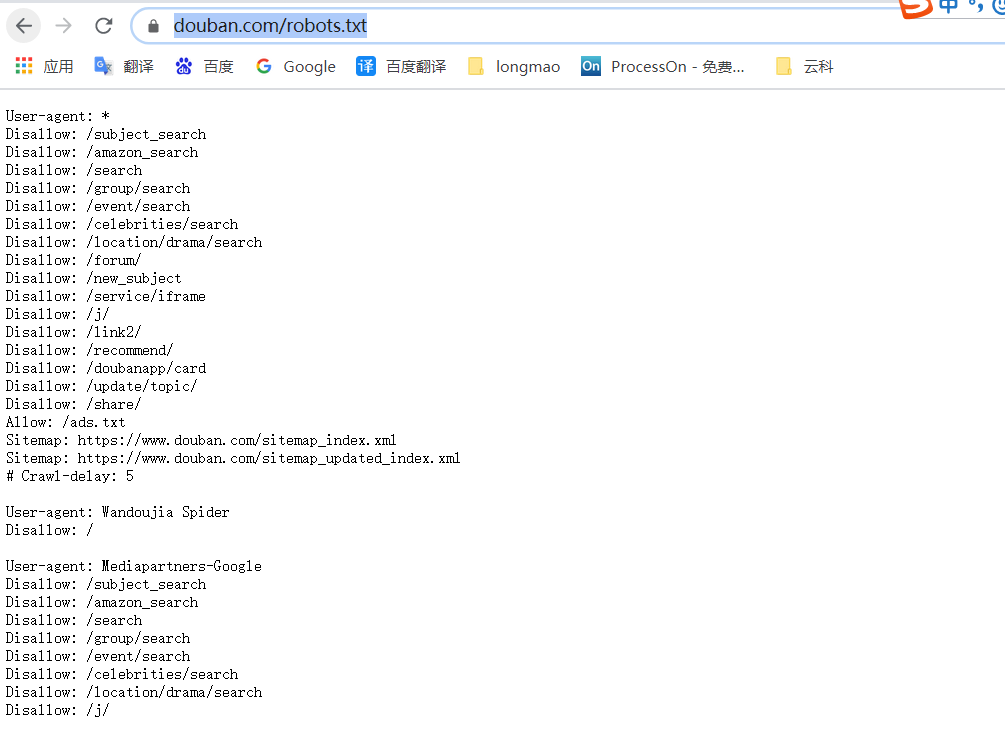Click the 'Allow: /ads.txt' line
Screen dimensions: 1005x744
(65, 422)
